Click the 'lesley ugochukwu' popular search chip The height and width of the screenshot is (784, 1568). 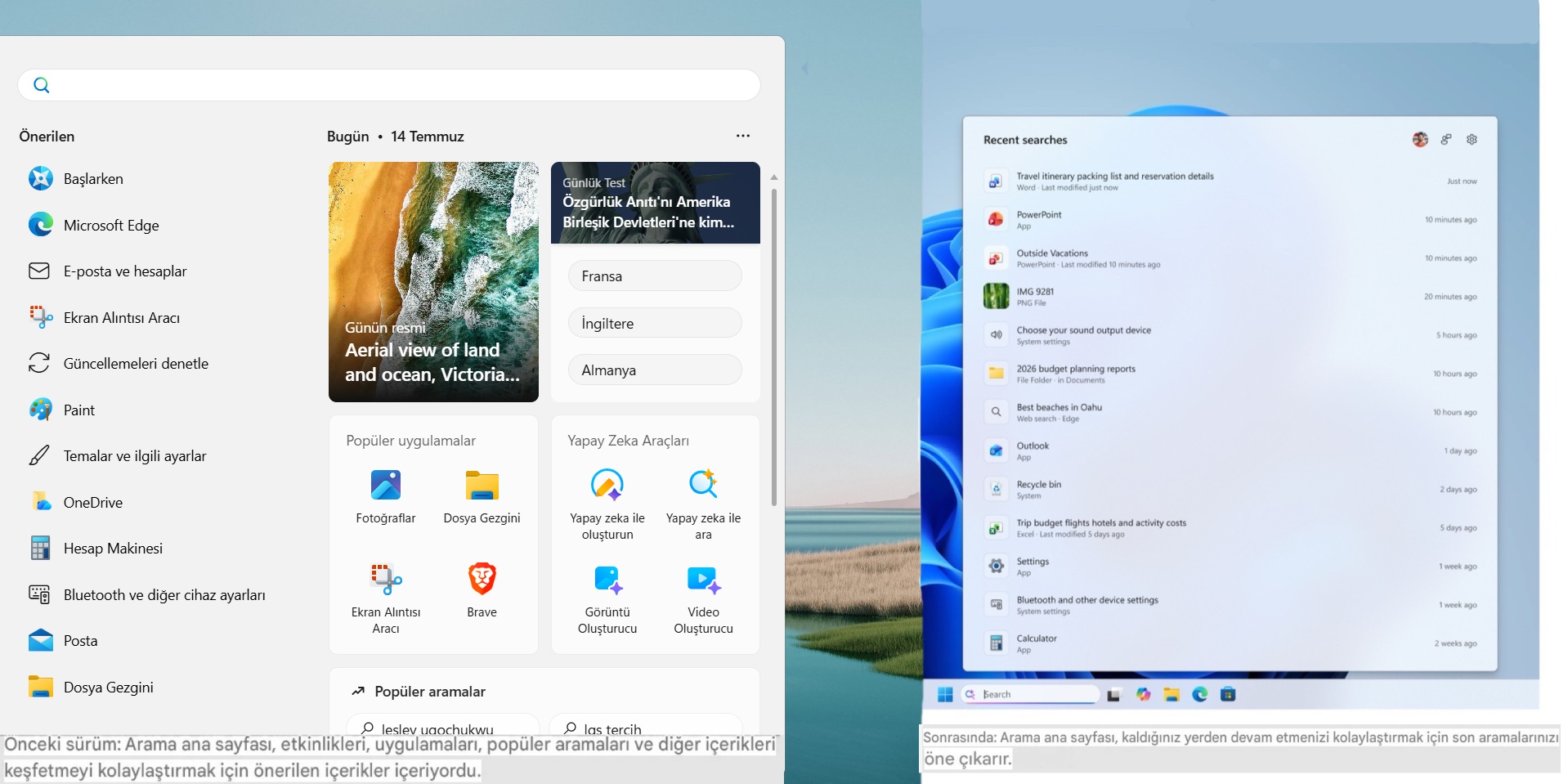click(x=442, y=725)
